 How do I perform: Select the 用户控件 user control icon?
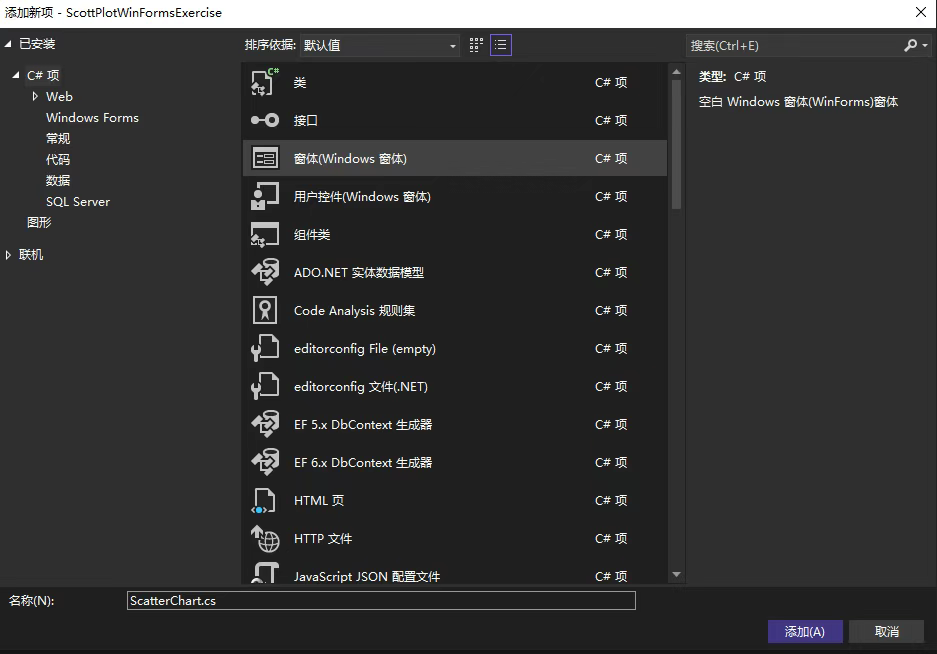click(265, 197)
